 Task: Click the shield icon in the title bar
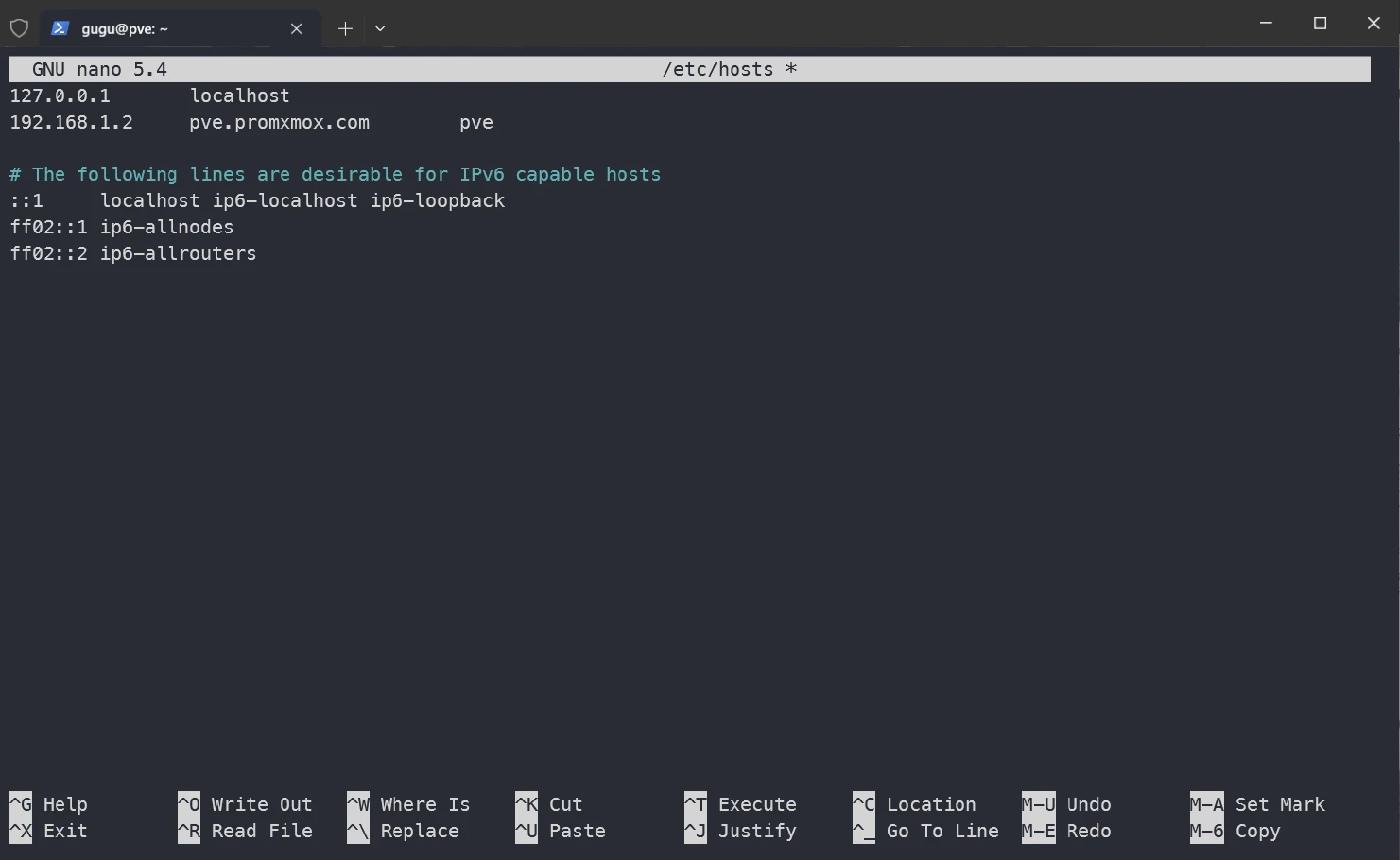click(19, 28)
